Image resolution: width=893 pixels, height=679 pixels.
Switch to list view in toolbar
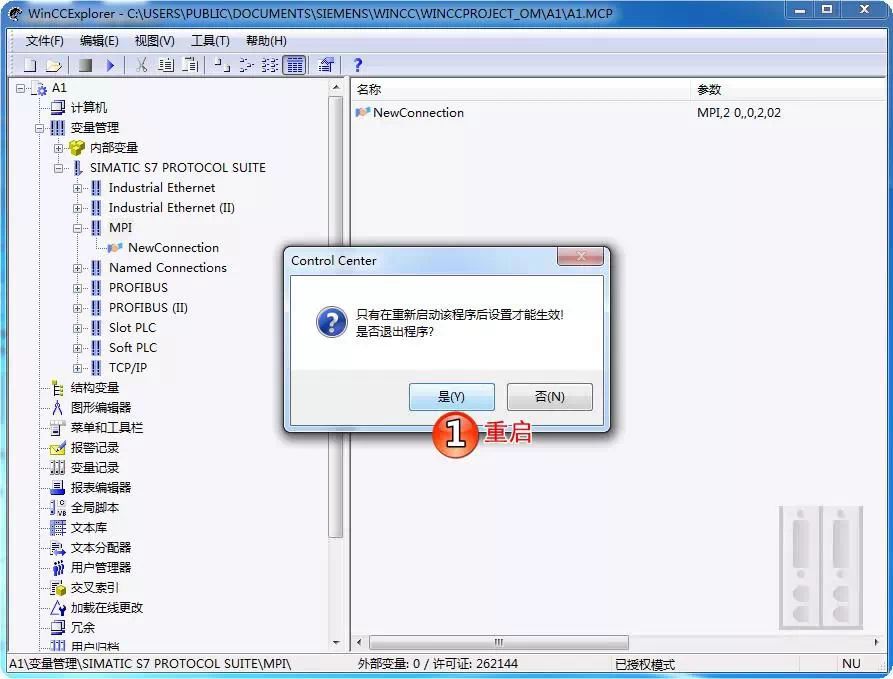270,66
